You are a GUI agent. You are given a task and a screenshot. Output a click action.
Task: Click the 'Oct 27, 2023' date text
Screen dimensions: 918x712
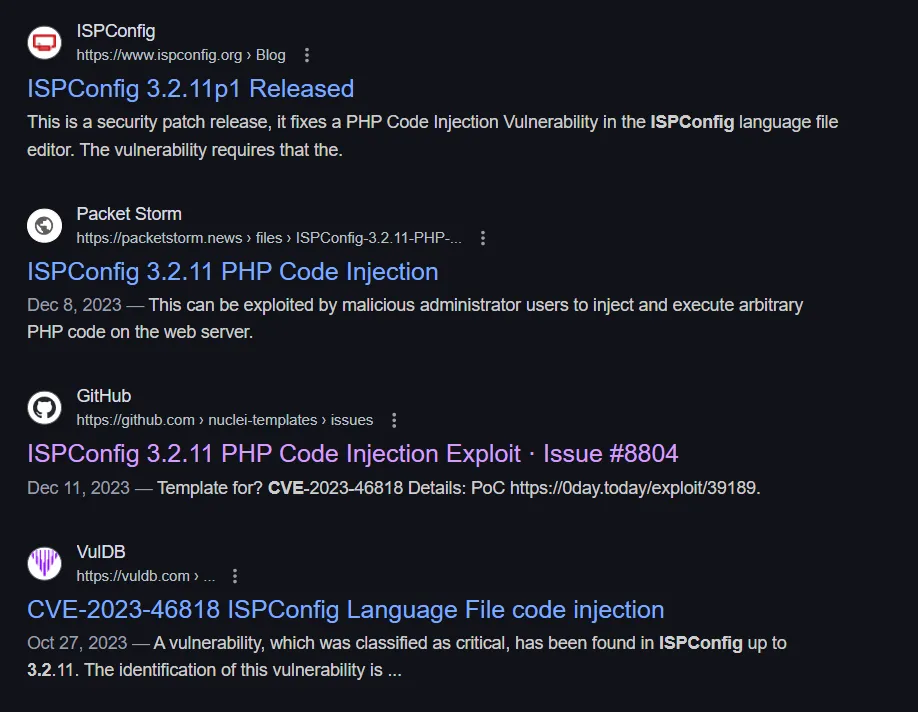click(77, 643)
